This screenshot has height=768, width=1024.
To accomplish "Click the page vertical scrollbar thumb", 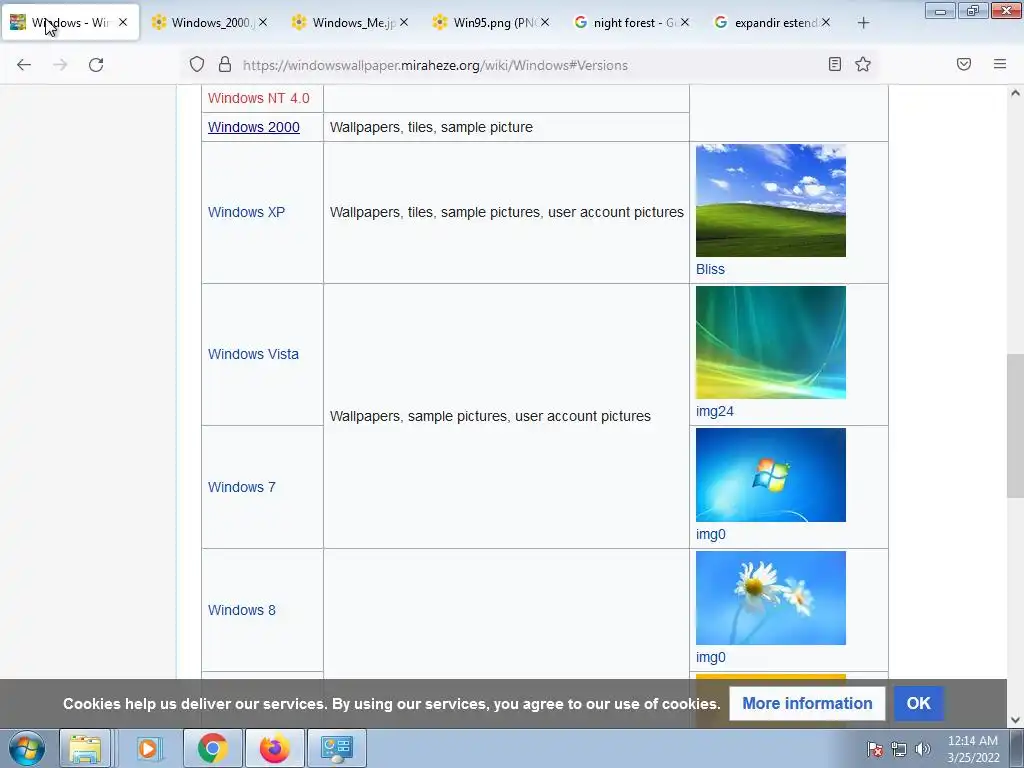I will click(x=1015, y=426).
